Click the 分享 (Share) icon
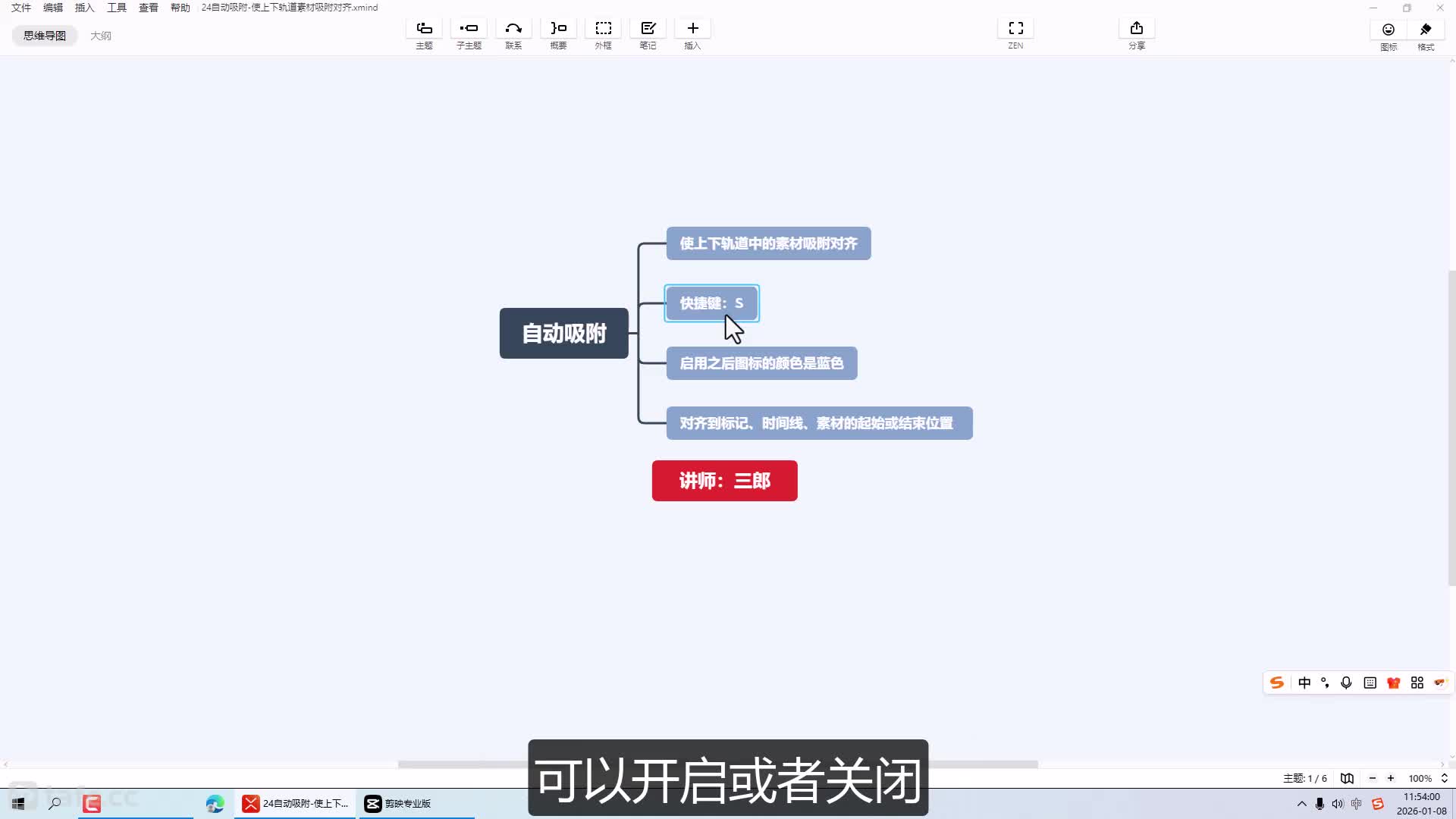Screen dimensions: 1456x819 [1136, 29]
